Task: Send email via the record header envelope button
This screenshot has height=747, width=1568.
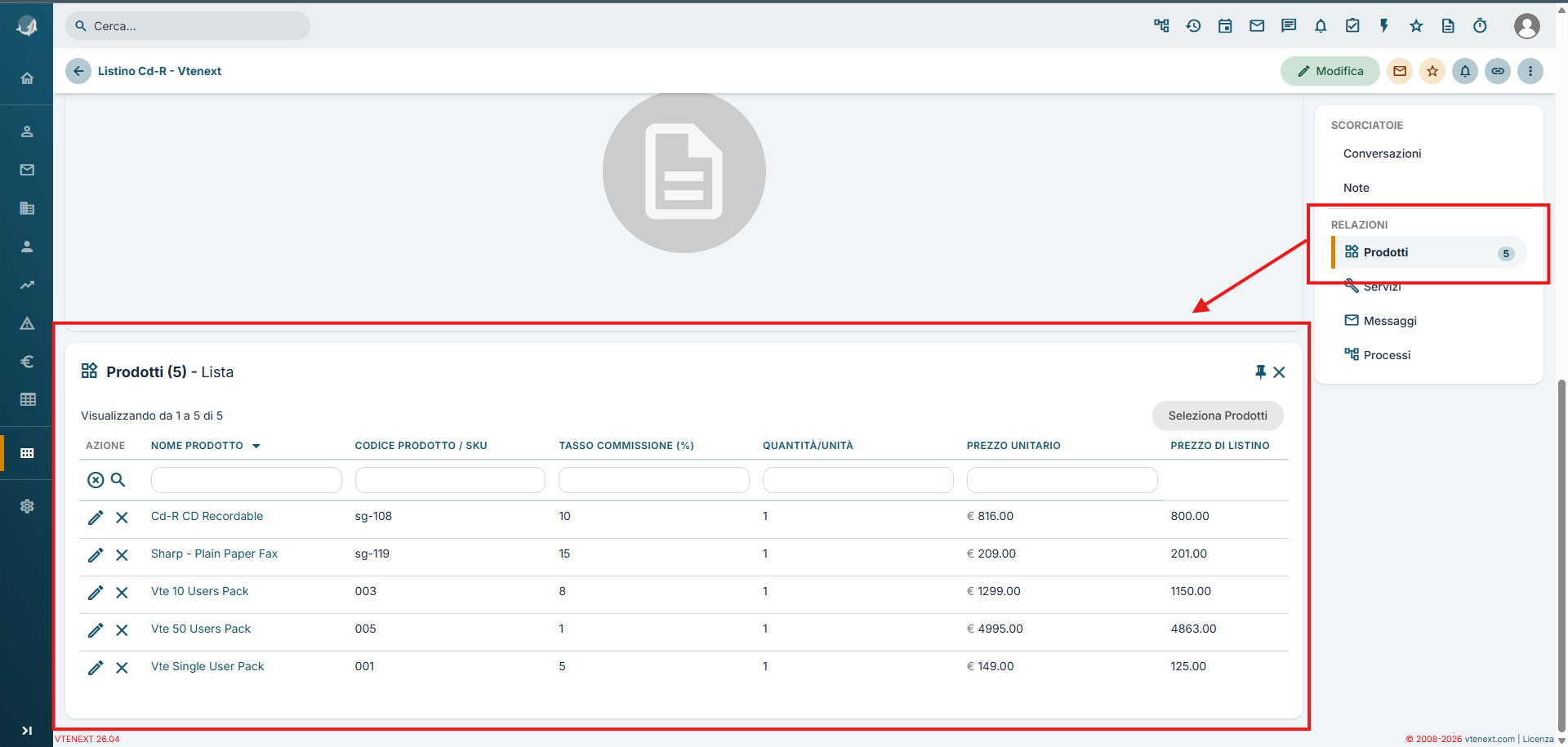Action: click(x=1400, y=71)
